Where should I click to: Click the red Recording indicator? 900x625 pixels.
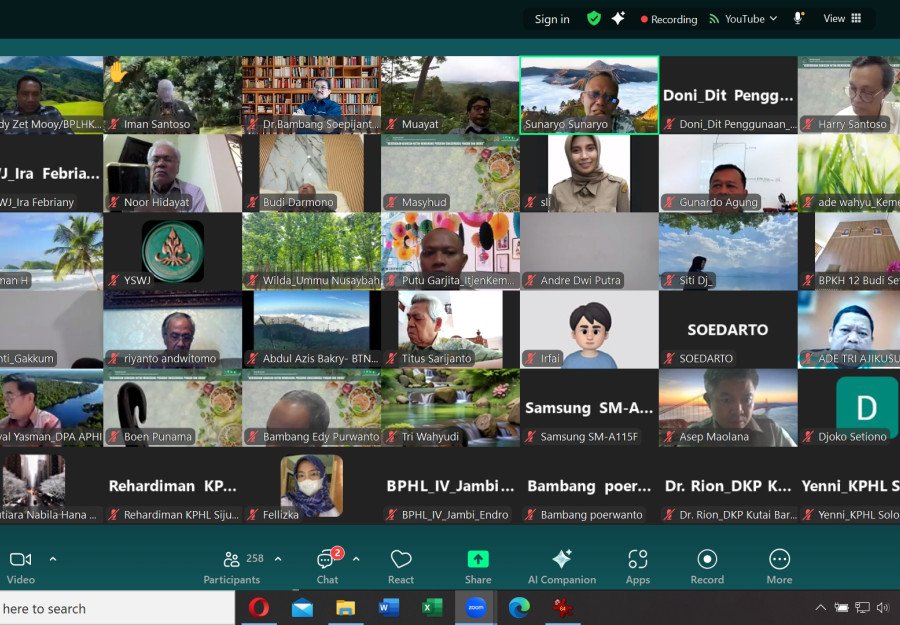click(669, 19)
